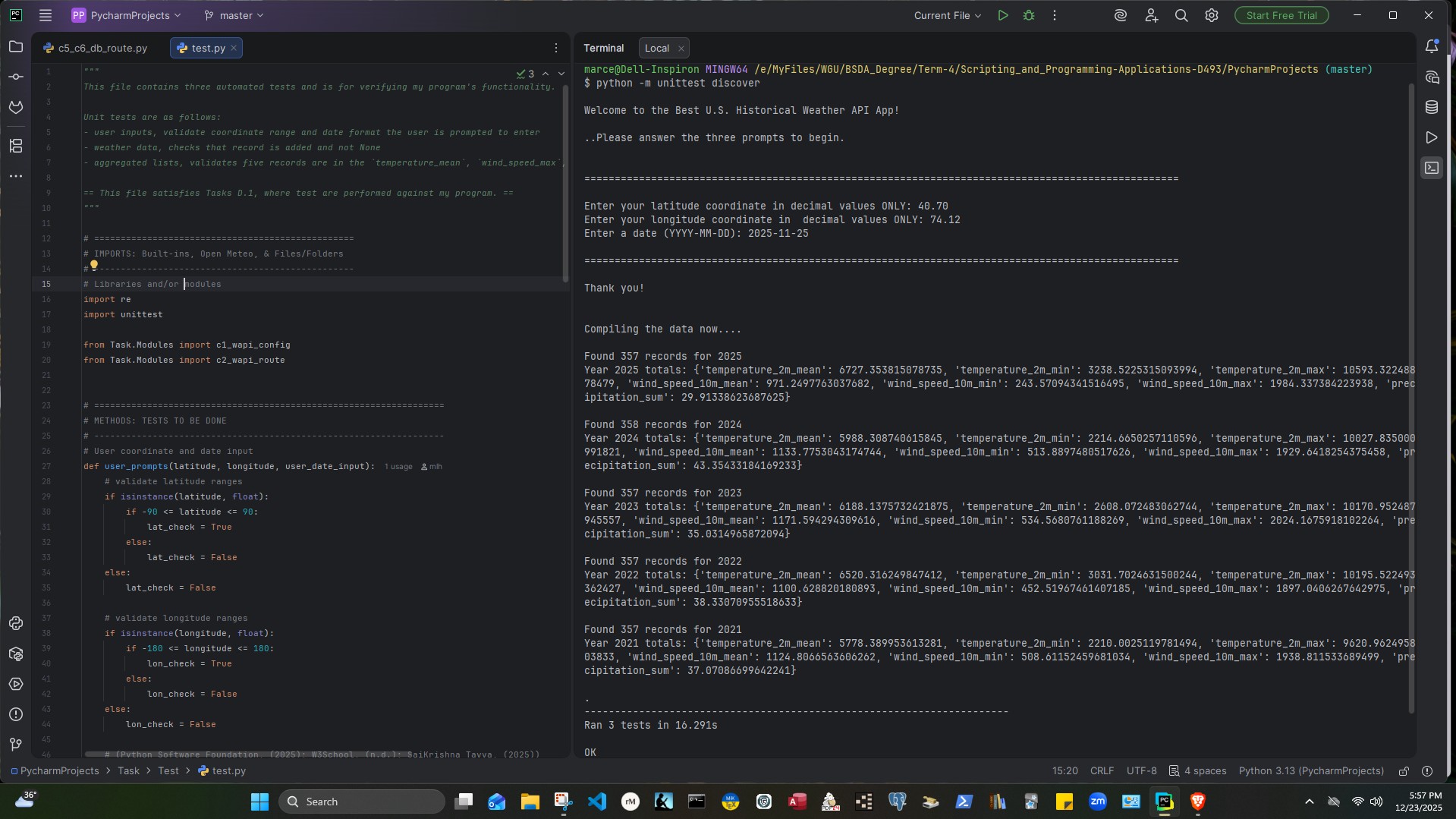
Task: Open the Run tool window on right sidebar
Action: [1432, 138]
